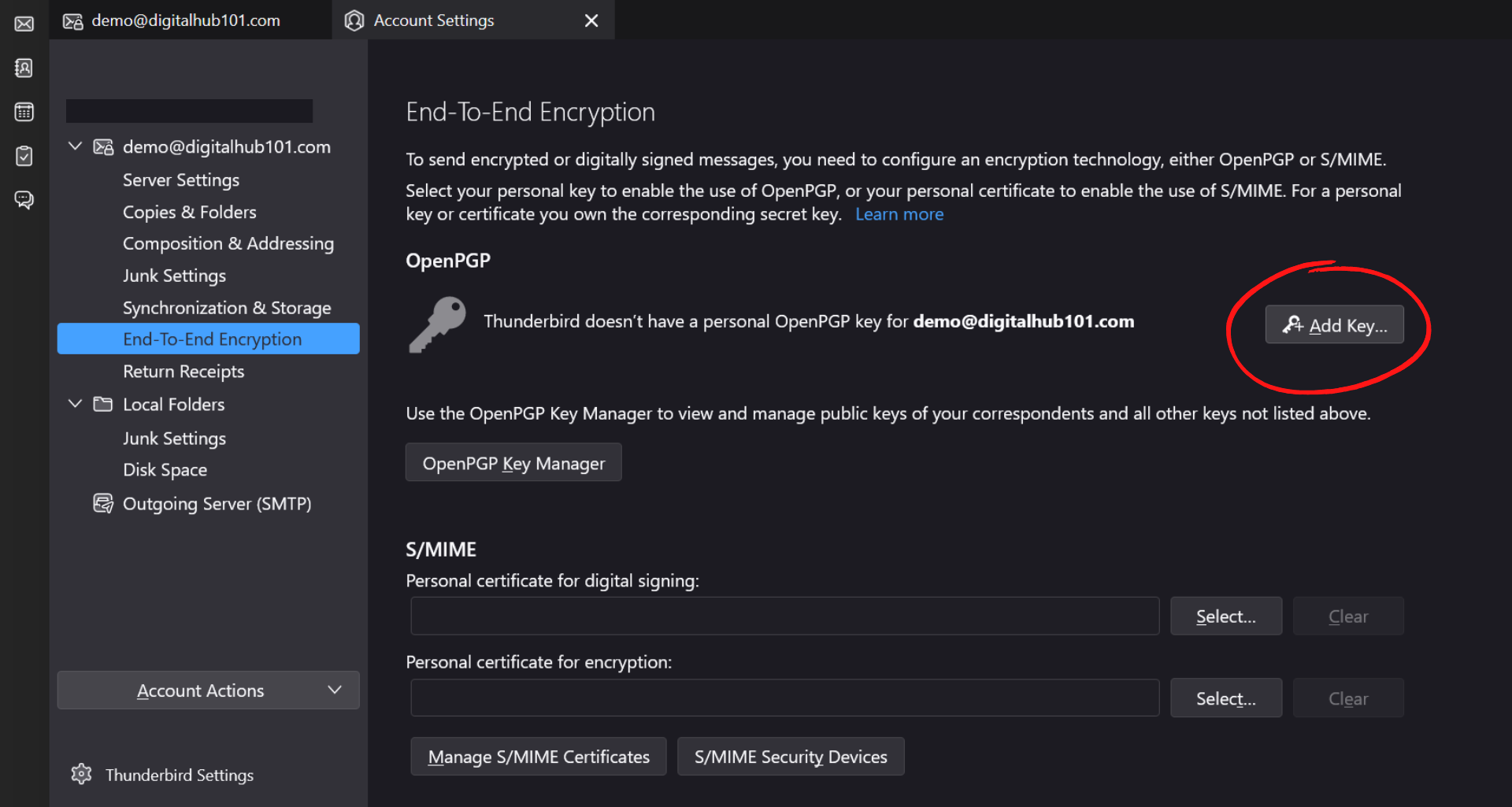
Task: Open the Account Actions dropdown
Action: pos(209,690)
